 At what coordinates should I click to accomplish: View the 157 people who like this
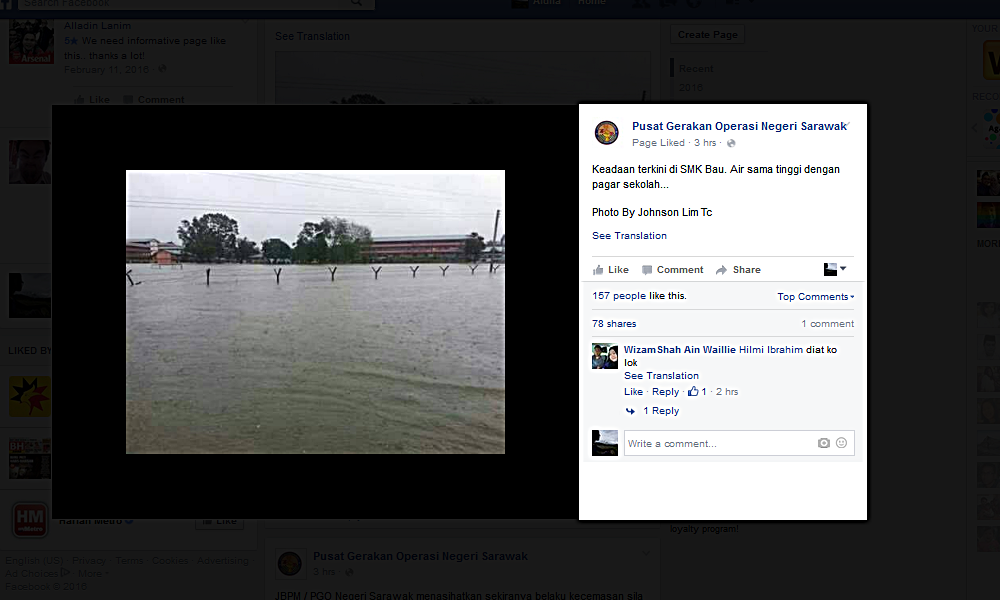tap(619, 296)
